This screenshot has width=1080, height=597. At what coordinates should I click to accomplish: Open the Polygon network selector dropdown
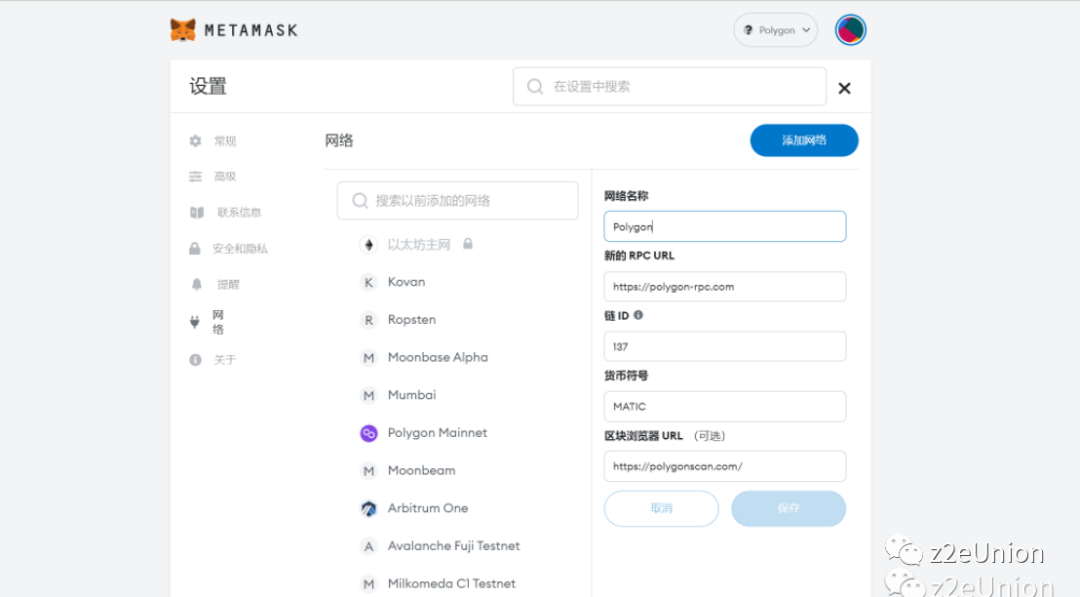pyautogui.click(x=775, y=30)
